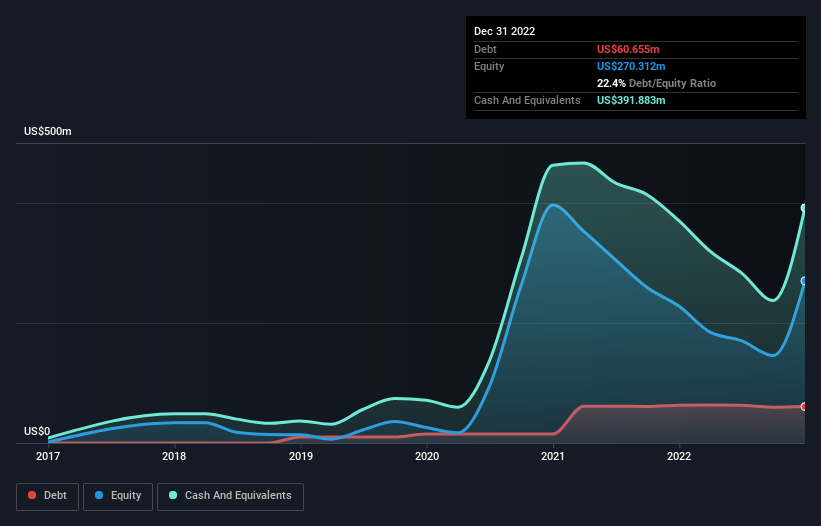Toggle the Debt series legend button

48,496
